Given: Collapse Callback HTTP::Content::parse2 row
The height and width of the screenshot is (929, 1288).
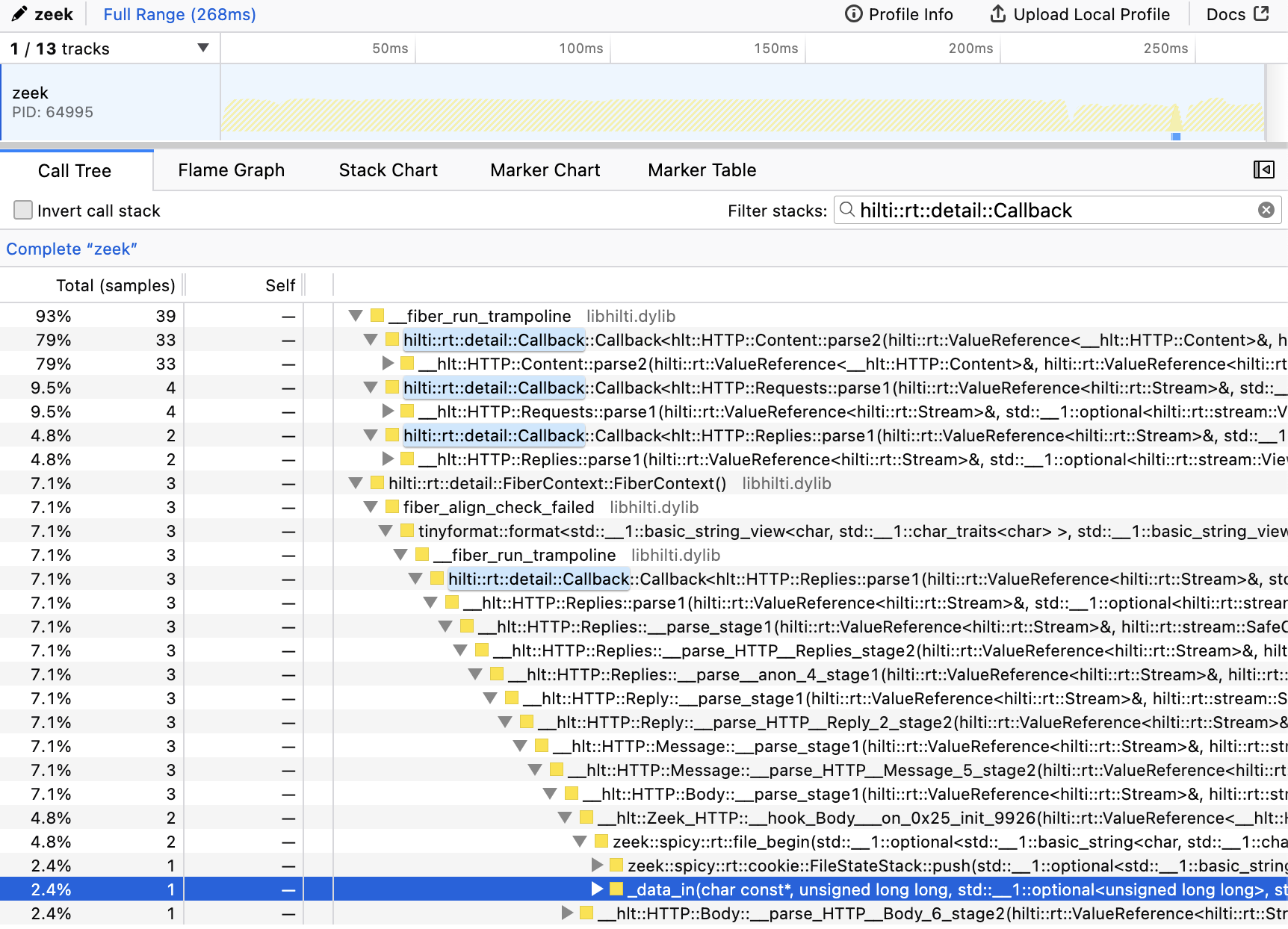Looking at the screenshot, I should pyautogui.click(x=371, y=340).
